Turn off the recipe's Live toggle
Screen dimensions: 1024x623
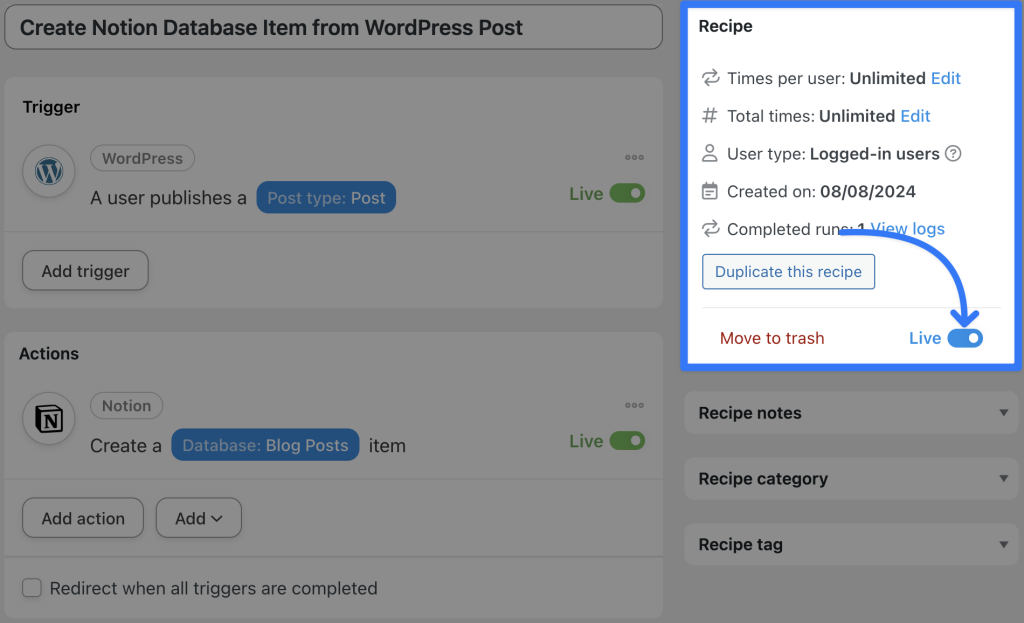tap(967, 338)
